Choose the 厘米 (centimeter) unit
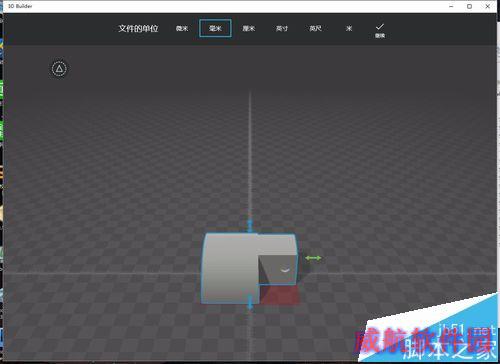Viewport: 500px width, 364px height. coord(249,29)
